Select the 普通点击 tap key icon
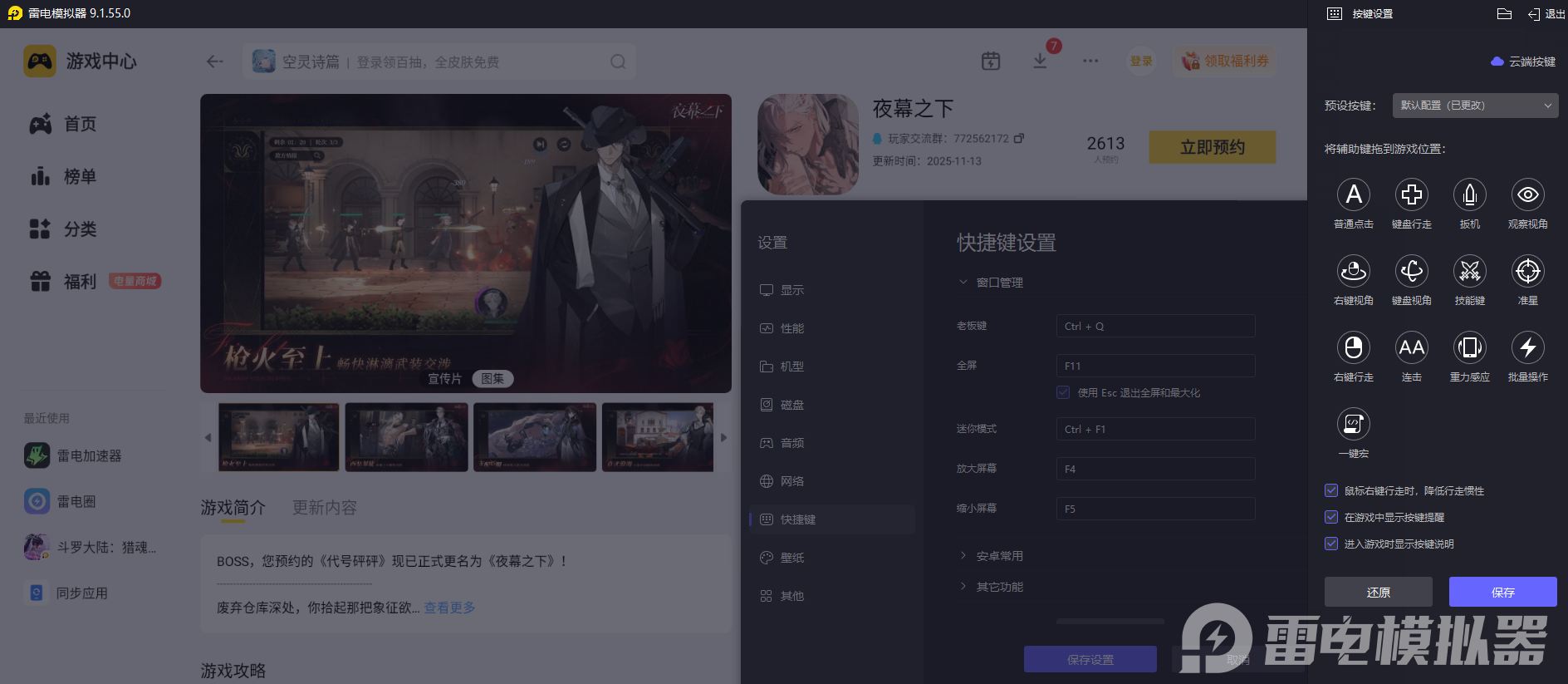 1353,195
